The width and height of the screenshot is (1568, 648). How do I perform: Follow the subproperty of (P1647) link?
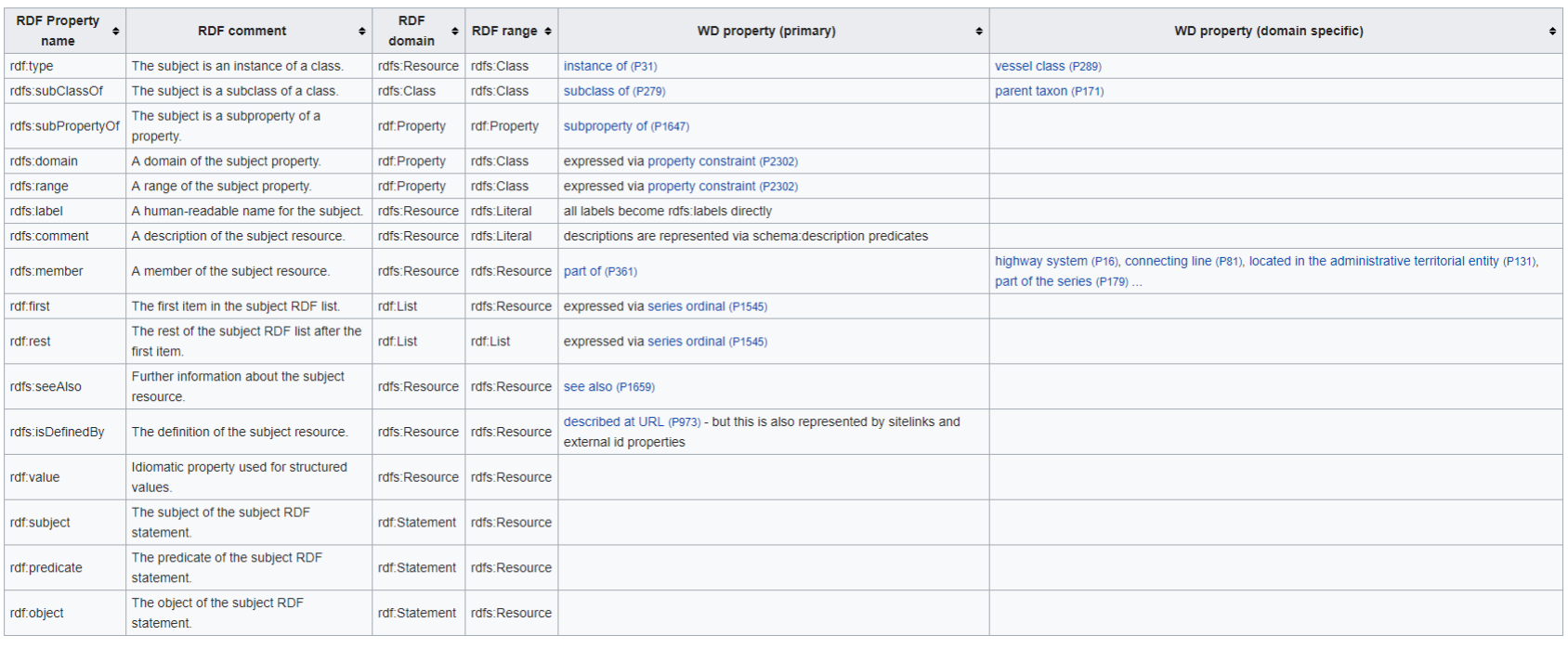[625, 126]
